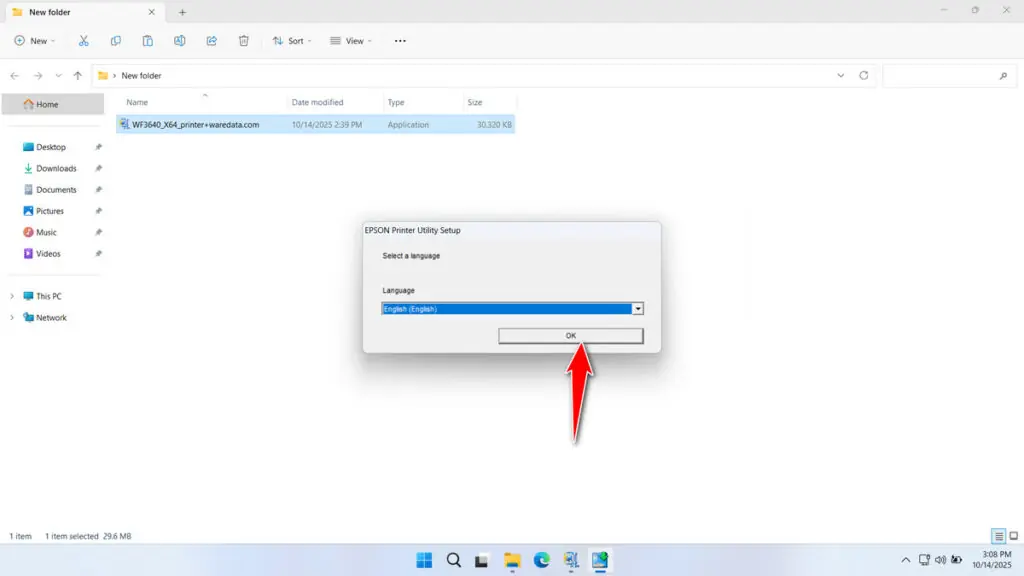Open the View menu in the toolbar
The image size is (1024, 576).
352,41
